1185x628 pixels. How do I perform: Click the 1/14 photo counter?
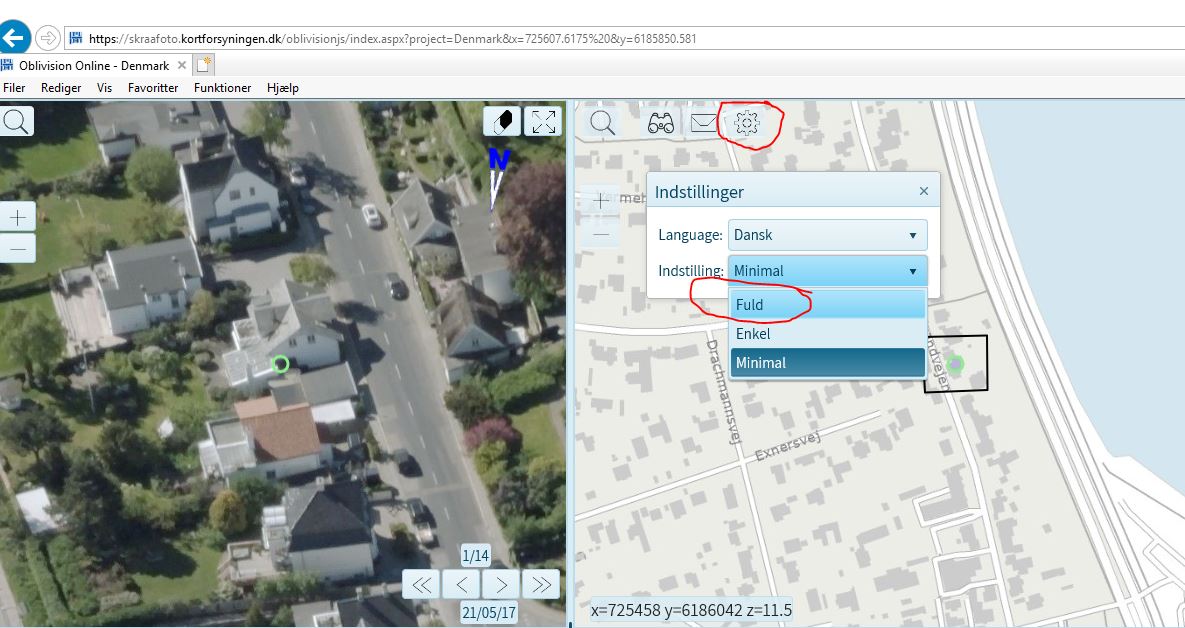click(475, 556)
